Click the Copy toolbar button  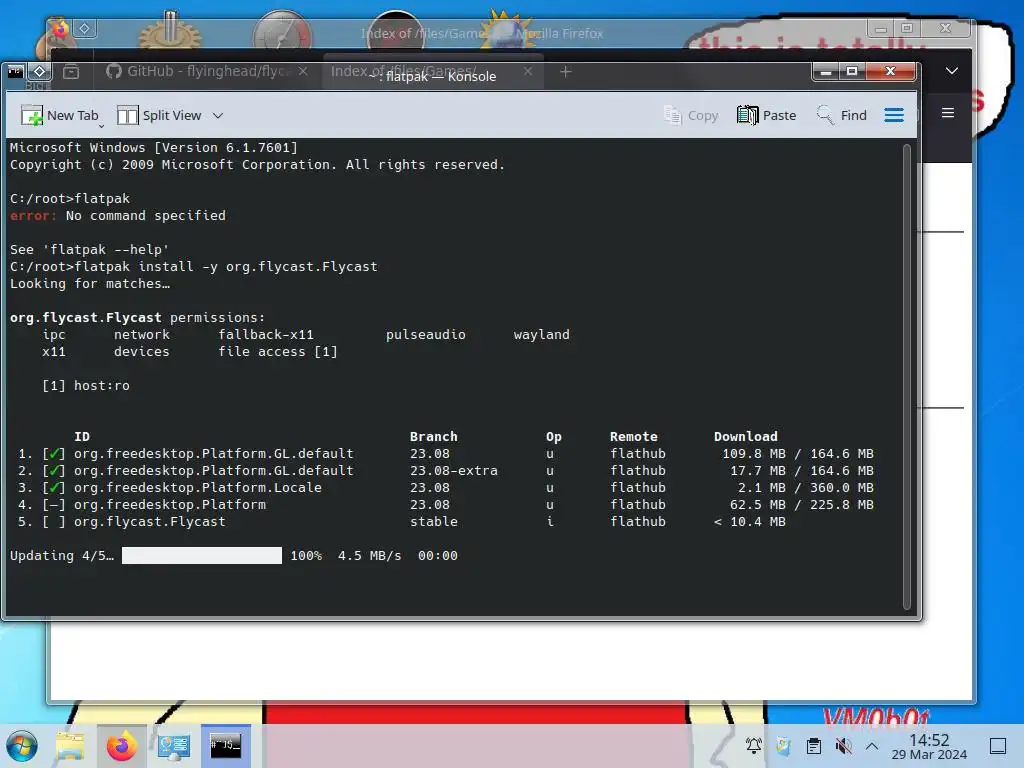coord(691,116)
